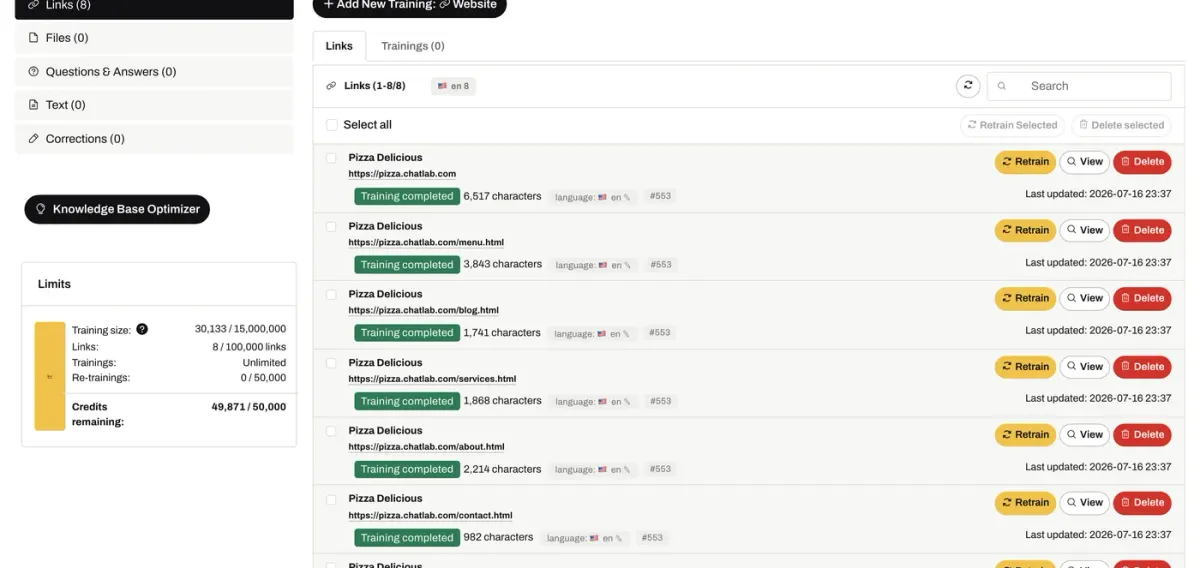Image resolution: width=1200 pixels, height=568 pixels.
Task: Switch to the Trainings (0) tab
Action: [413, 46]
